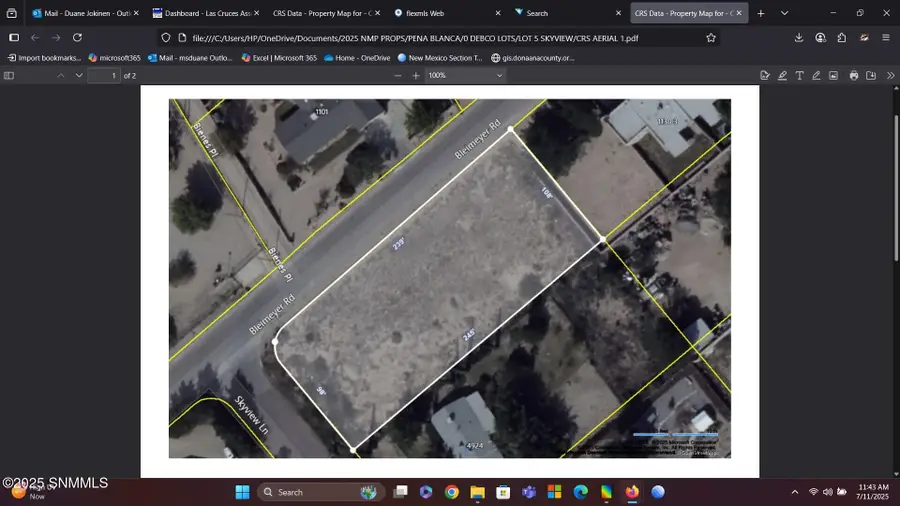Zoom out the PDF

pos(398,76)
